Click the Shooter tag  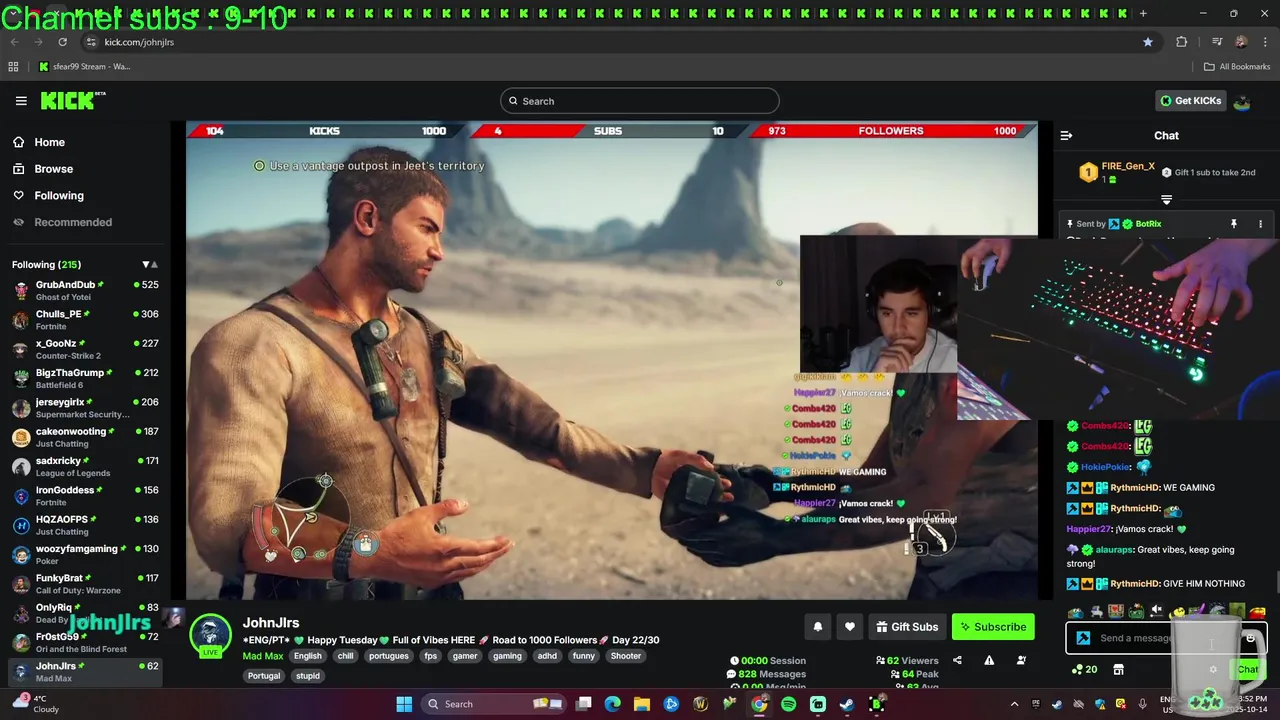(626, 656)
